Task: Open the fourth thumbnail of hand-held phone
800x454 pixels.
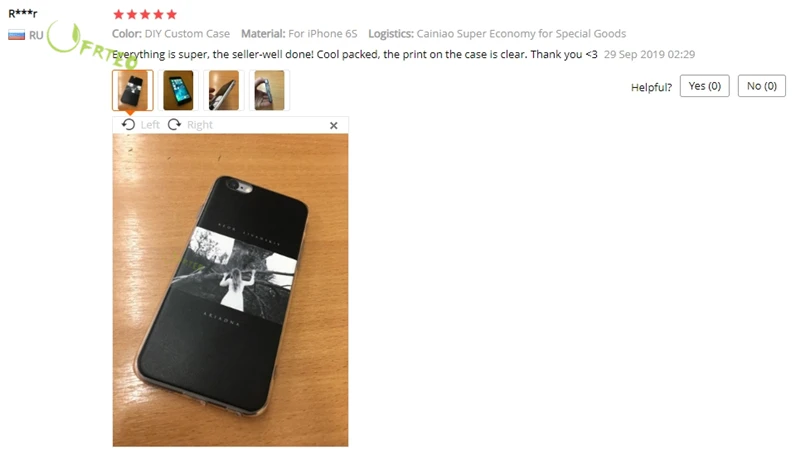Action: point(269,90)
